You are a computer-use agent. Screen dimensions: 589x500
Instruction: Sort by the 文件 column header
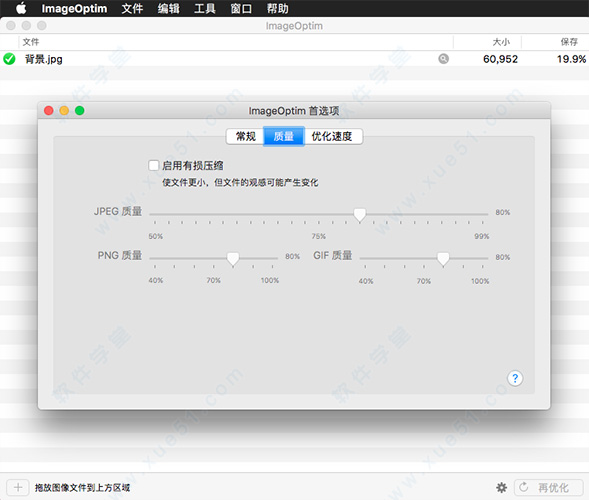pyautogui.click(x=236, y=42)
